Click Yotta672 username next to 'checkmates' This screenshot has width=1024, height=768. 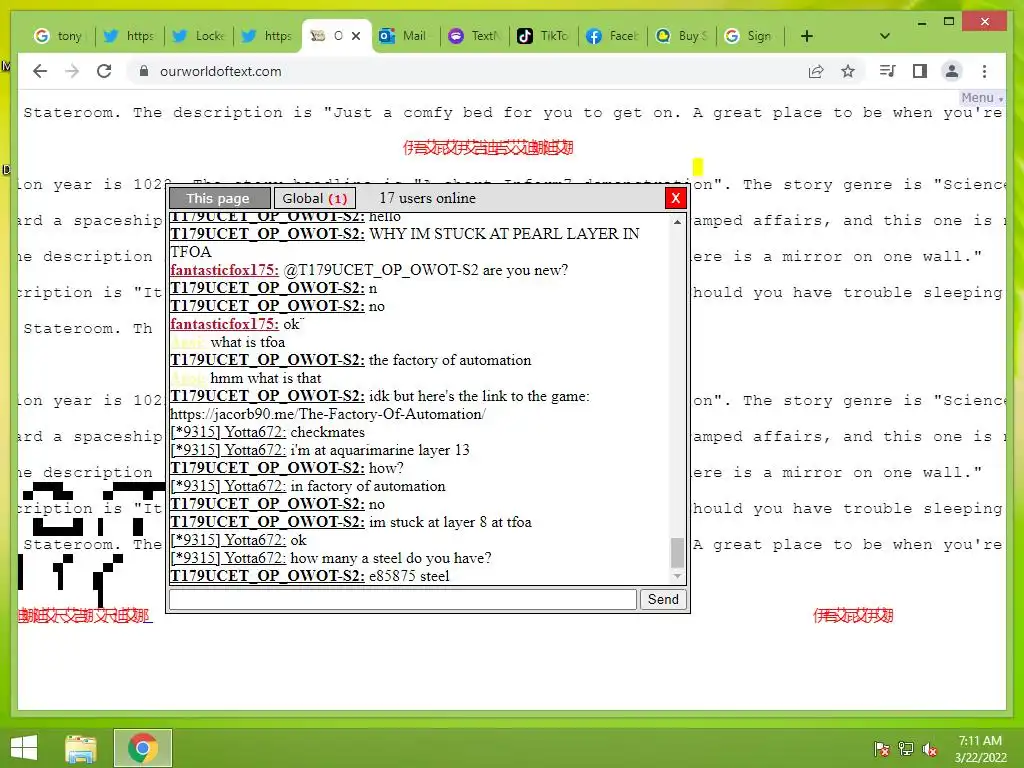coord(228,432)
